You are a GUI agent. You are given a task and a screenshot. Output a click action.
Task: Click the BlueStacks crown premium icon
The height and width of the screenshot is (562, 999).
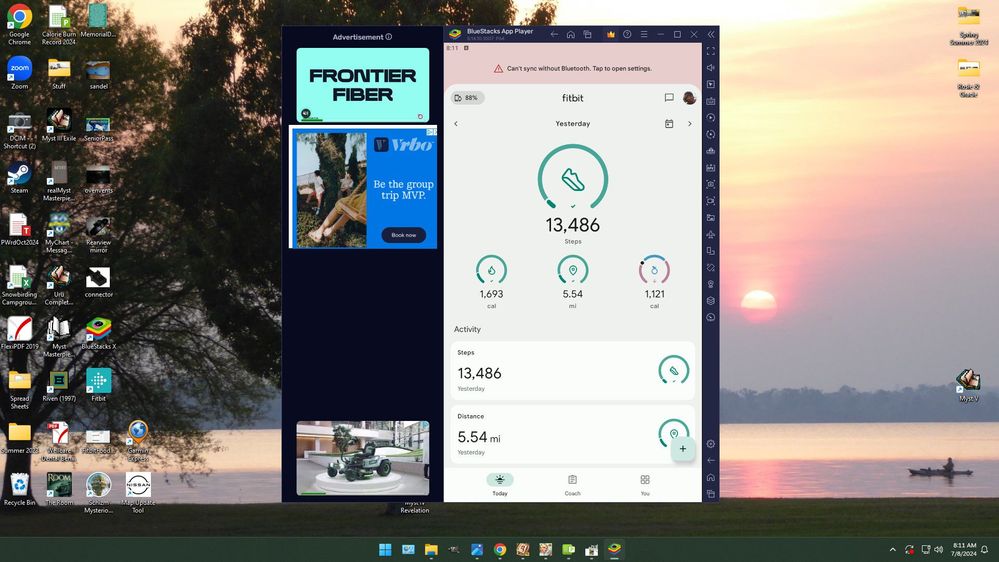(610, 34)
